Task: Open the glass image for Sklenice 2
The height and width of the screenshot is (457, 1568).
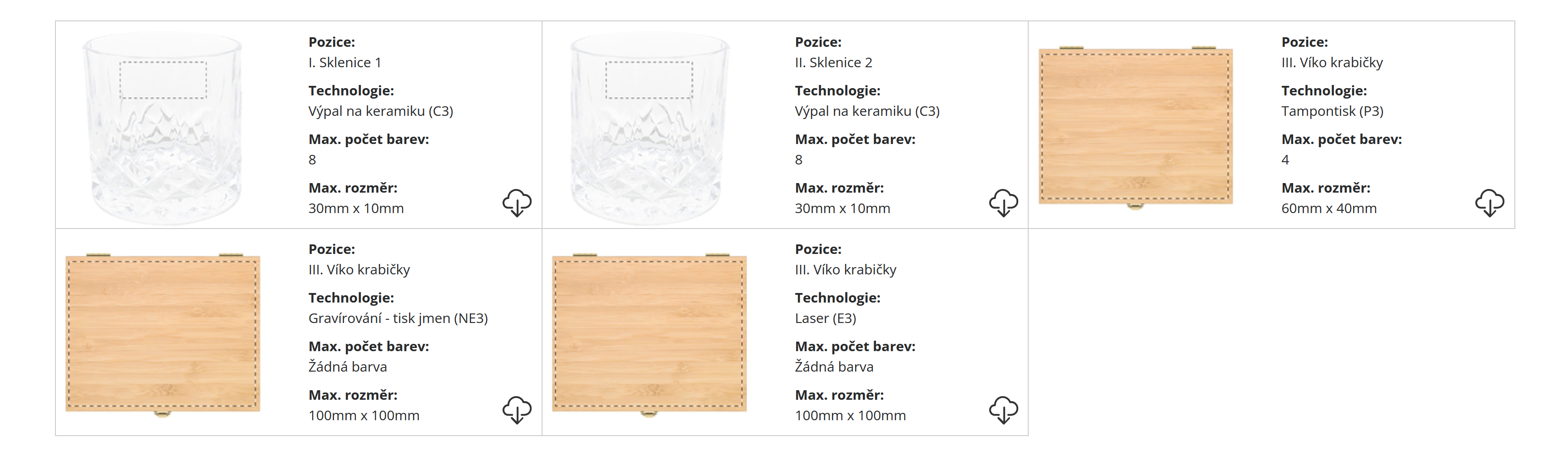Action: (649, 128)
